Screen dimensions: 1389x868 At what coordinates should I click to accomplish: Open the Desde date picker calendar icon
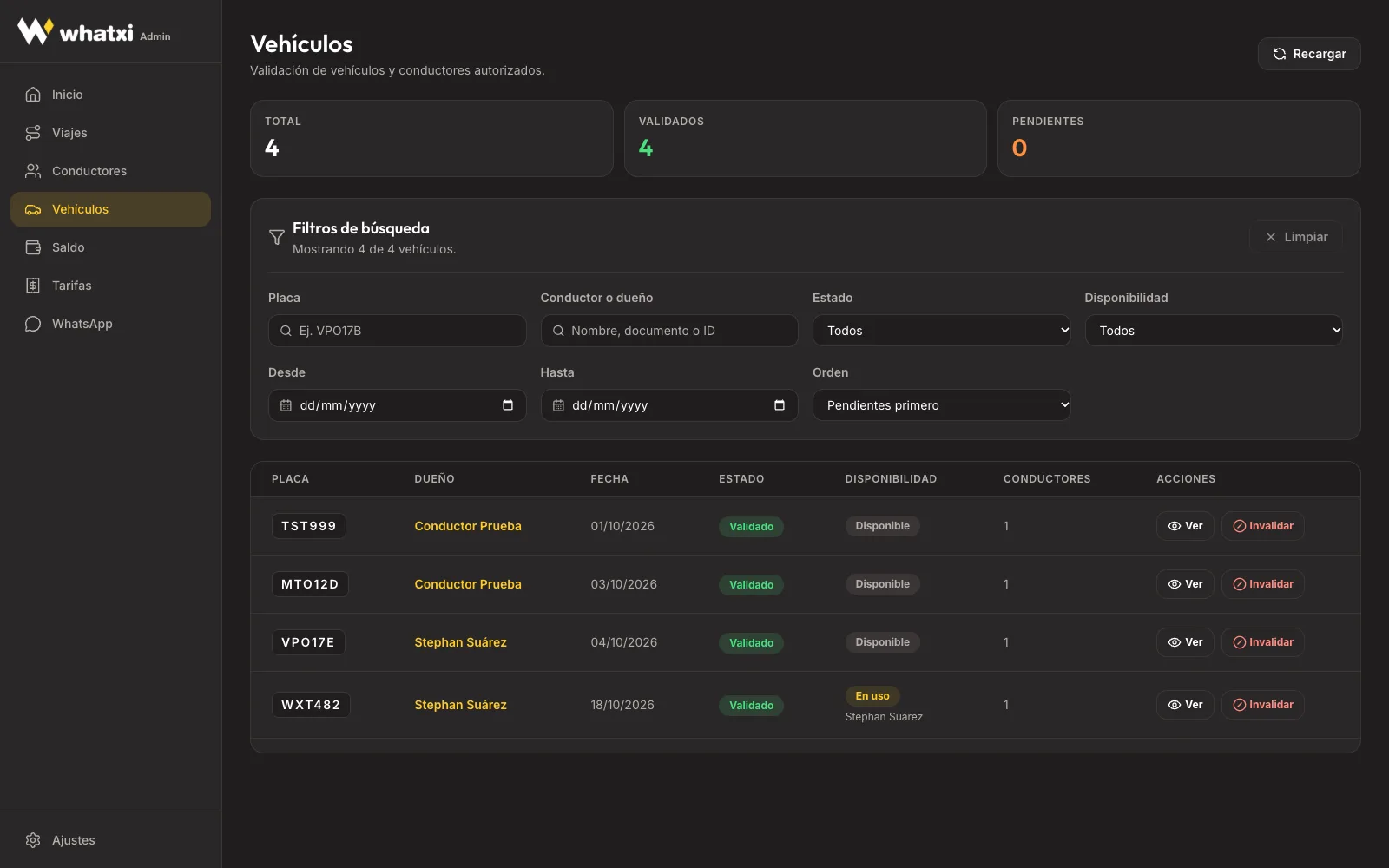(508, 405)
